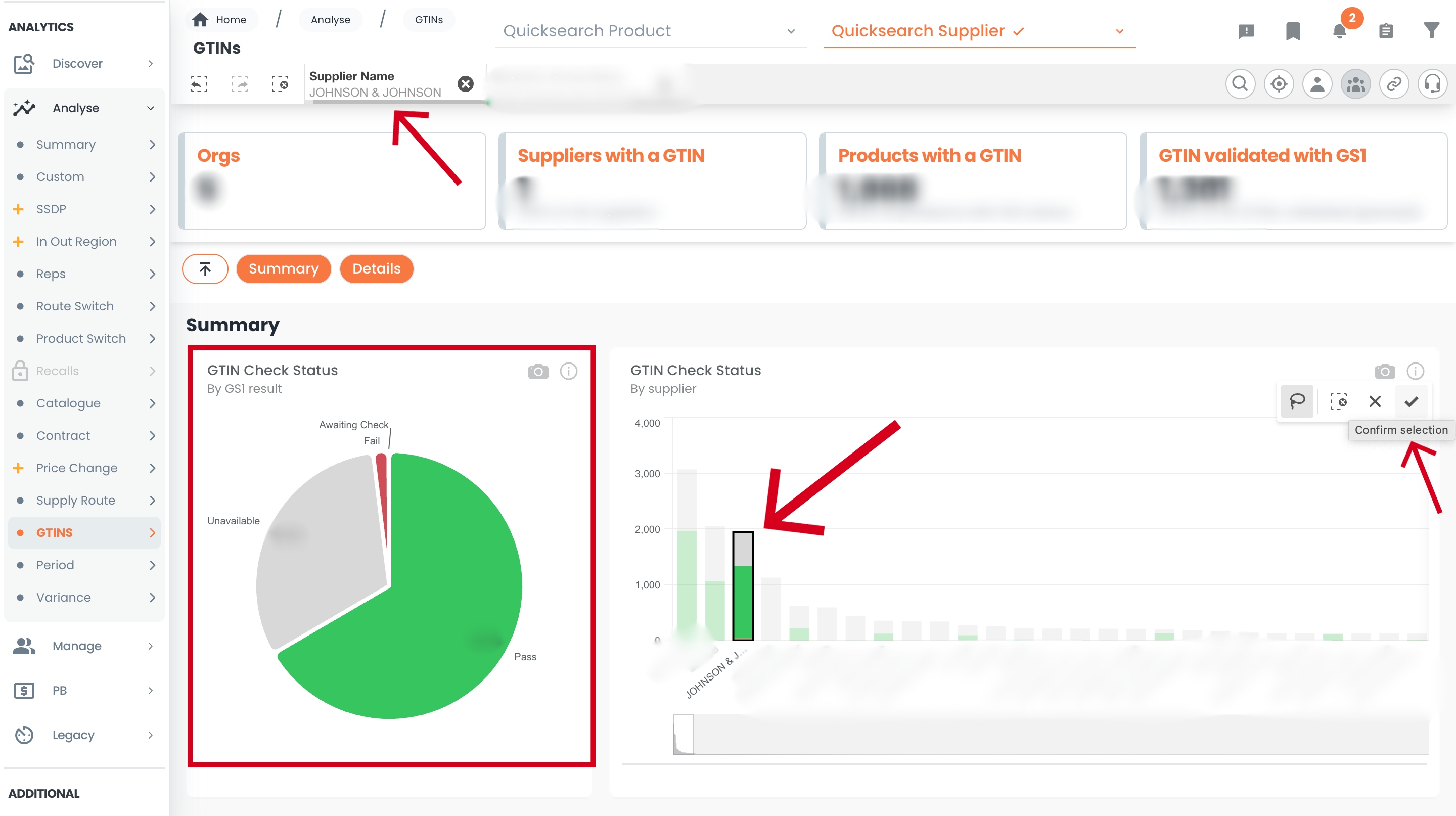1456x816 pixels.
Task: Open the In Out Region sidebar item
Action: (x=83, y=242)
